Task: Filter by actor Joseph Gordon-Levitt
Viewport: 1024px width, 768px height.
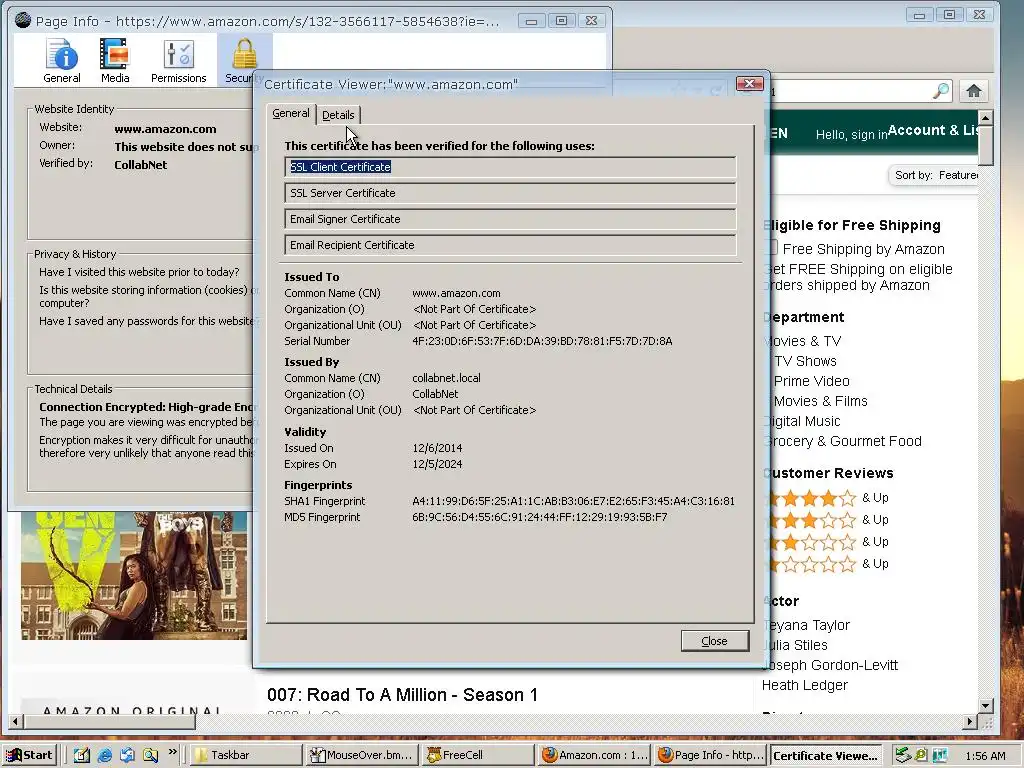Action: pos(830,665)
